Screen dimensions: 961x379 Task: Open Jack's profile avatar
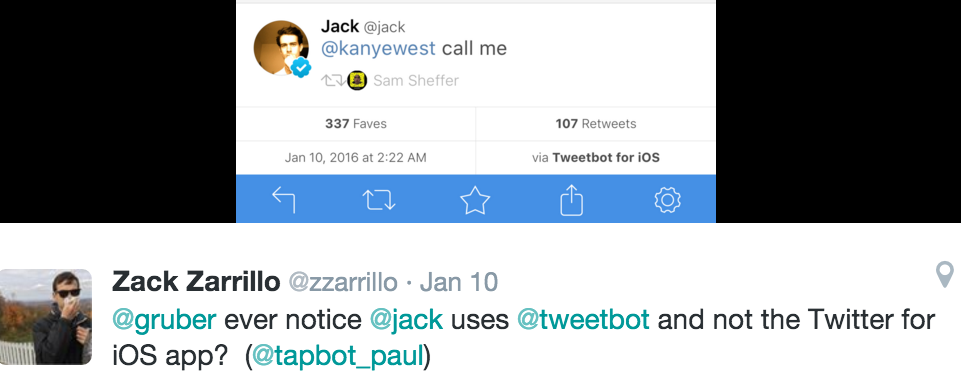pyautogui.click(x=281, y=48)
